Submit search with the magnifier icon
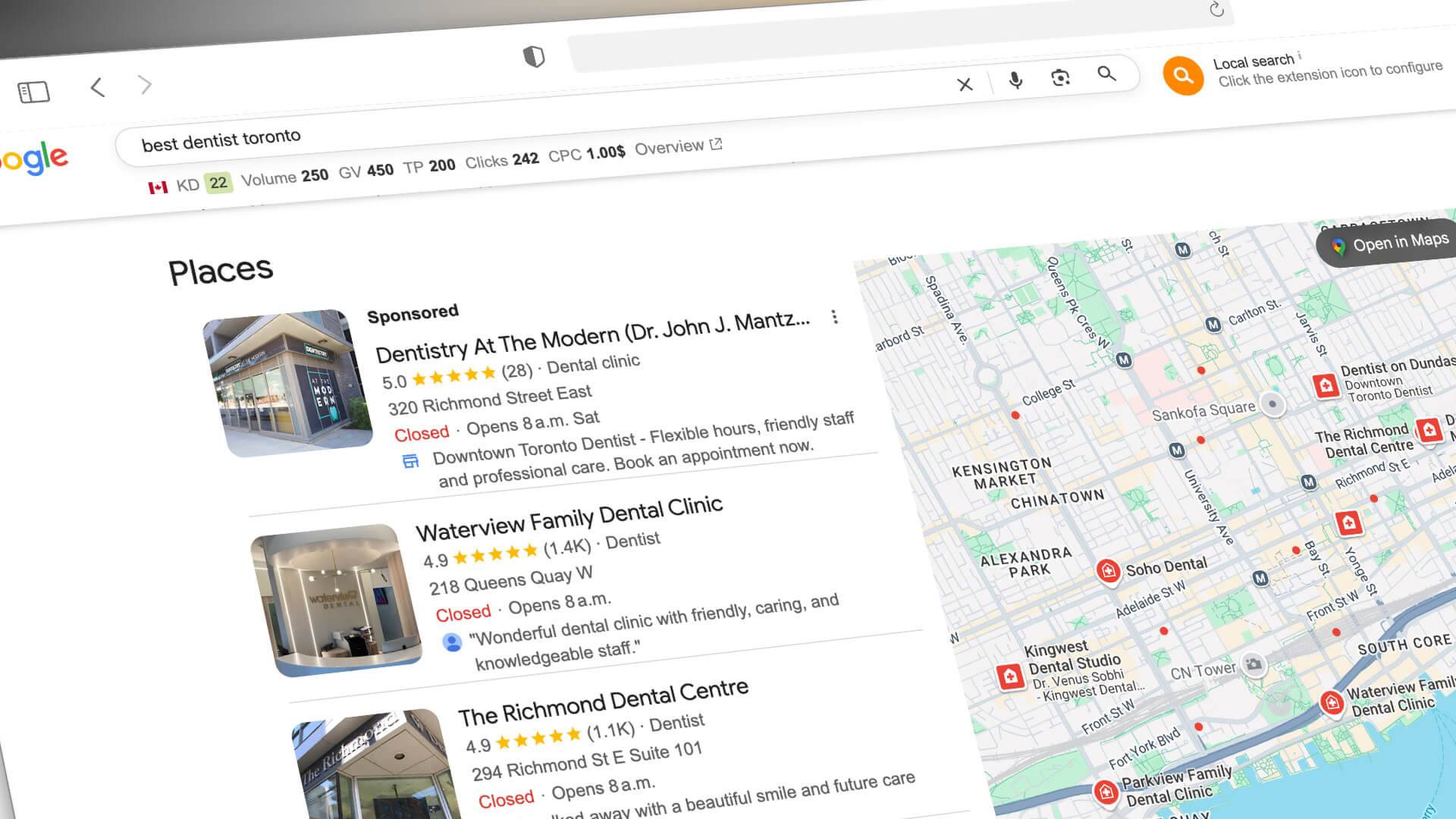1456x819 pixels. click(x=1106, y=74)
